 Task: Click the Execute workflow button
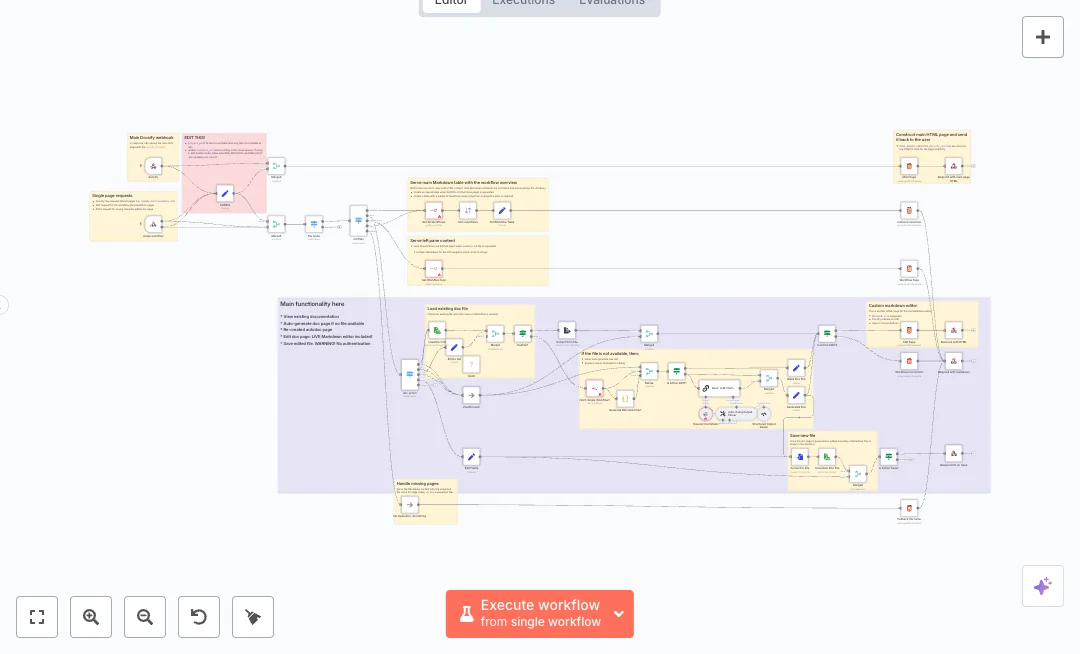[530, 613]
